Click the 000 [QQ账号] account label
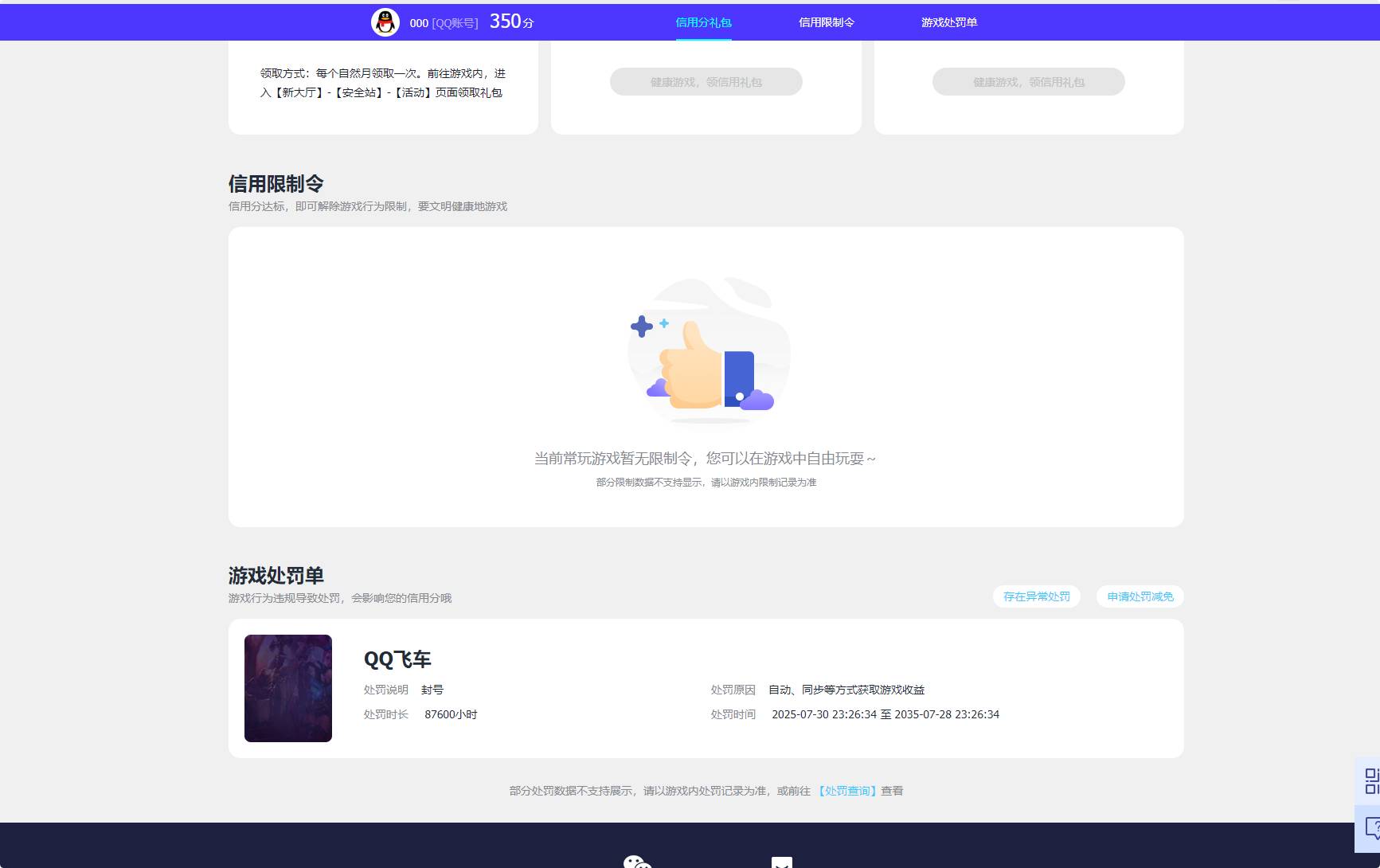The width and height of the screenshot is (1380, 868). (444, 23)
